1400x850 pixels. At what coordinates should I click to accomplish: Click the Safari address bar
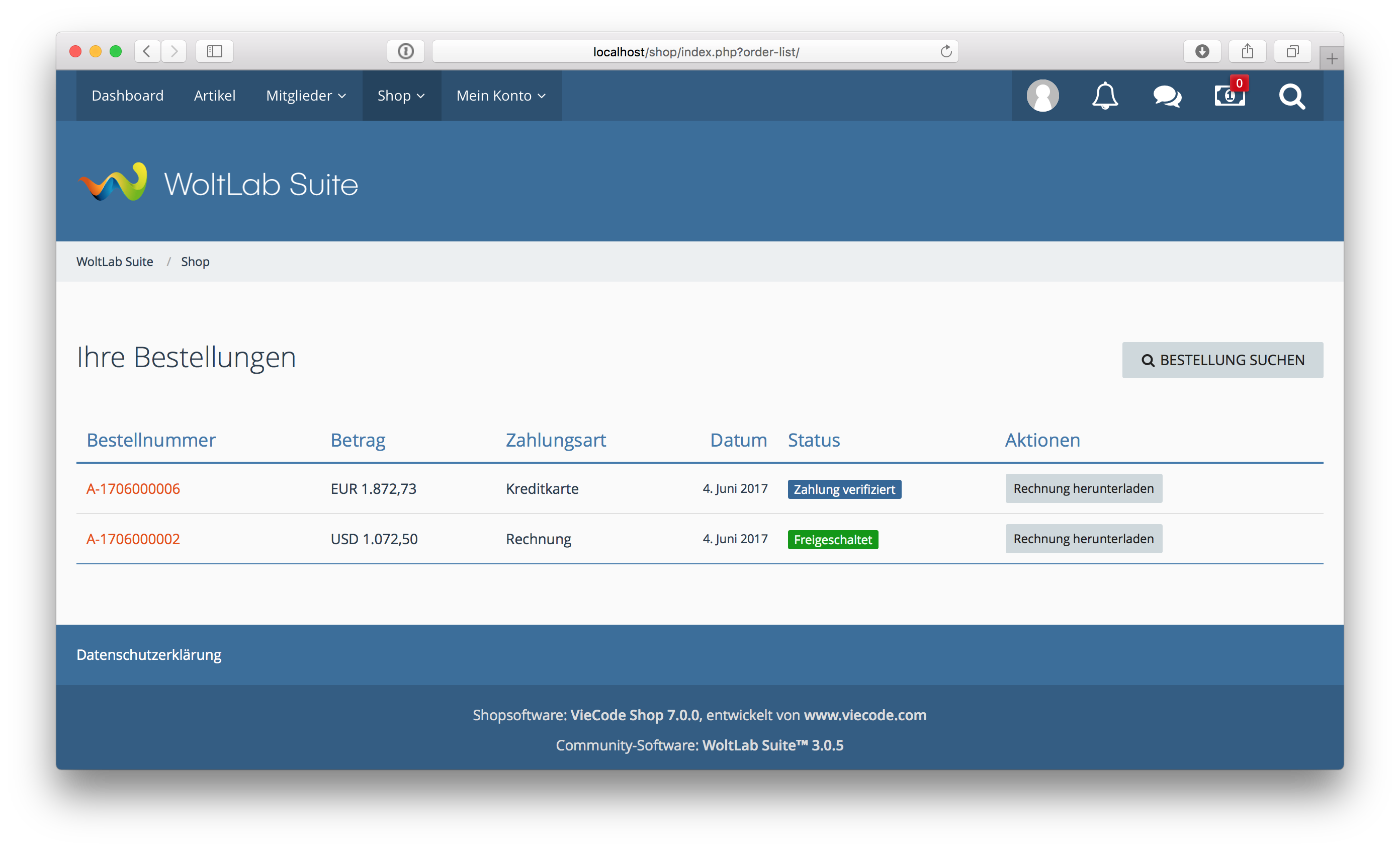tap(695, 51)
